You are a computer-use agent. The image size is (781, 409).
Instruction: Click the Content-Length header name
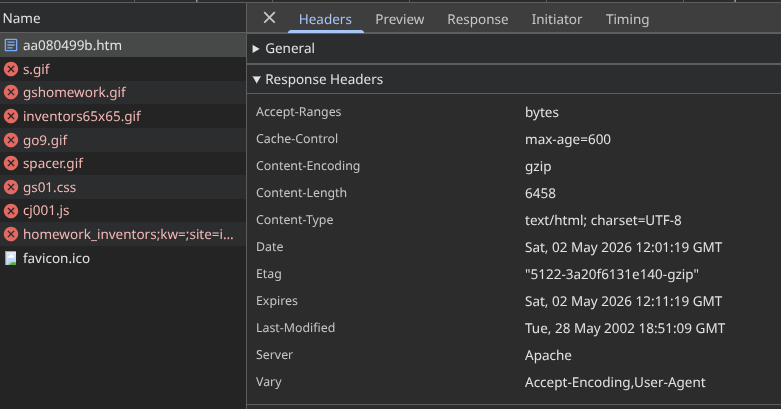[x=301, y=193]
